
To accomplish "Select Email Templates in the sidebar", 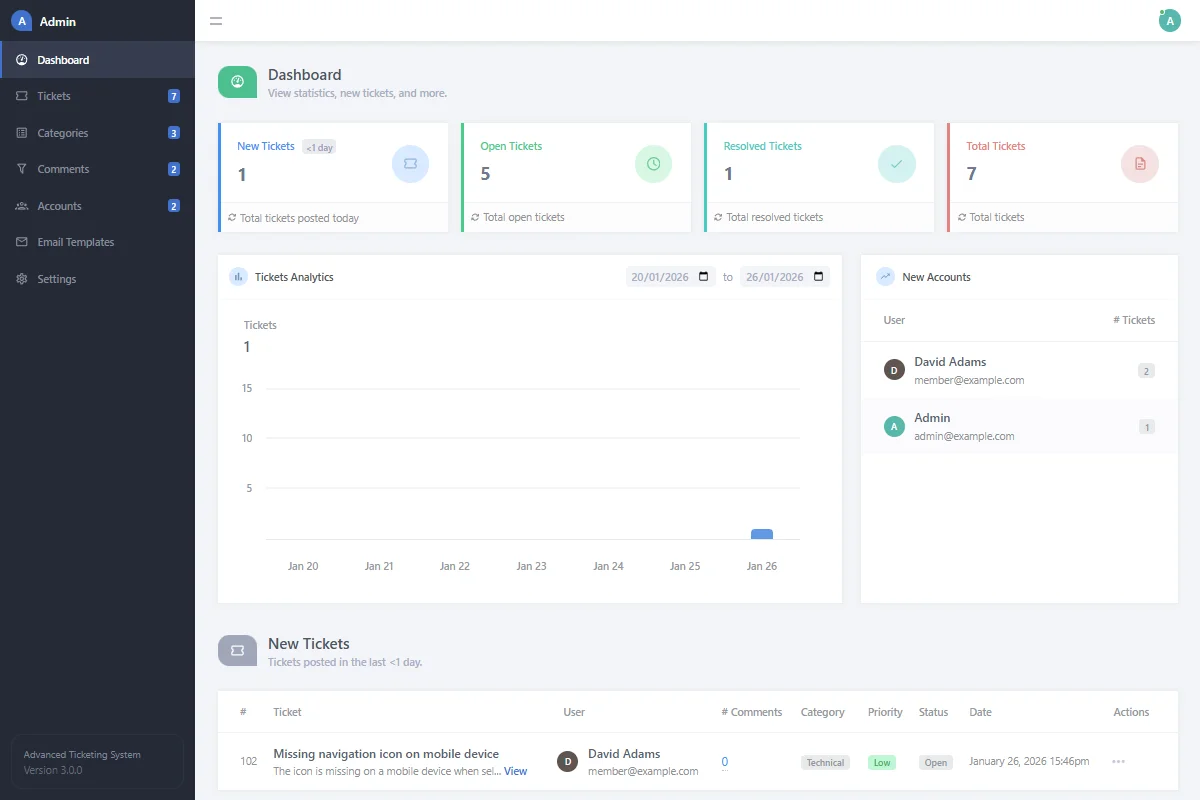I will tap(97, 242).
